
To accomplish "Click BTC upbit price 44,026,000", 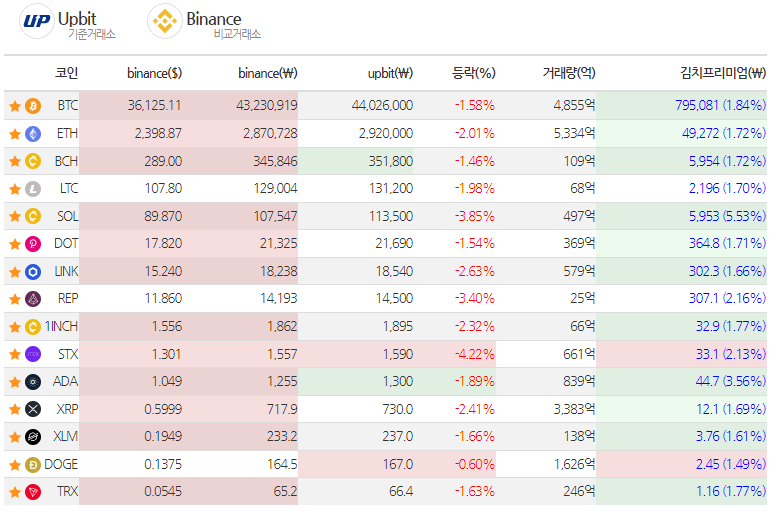I will click(383, 106).
